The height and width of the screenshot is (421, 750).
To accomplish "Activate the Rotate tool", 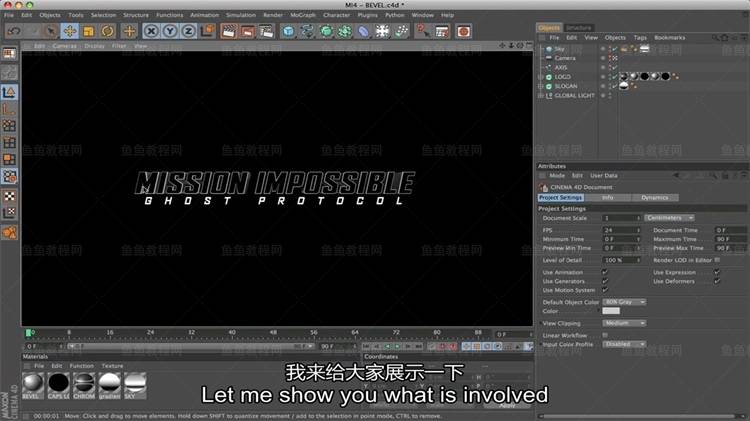I will 108,32.
